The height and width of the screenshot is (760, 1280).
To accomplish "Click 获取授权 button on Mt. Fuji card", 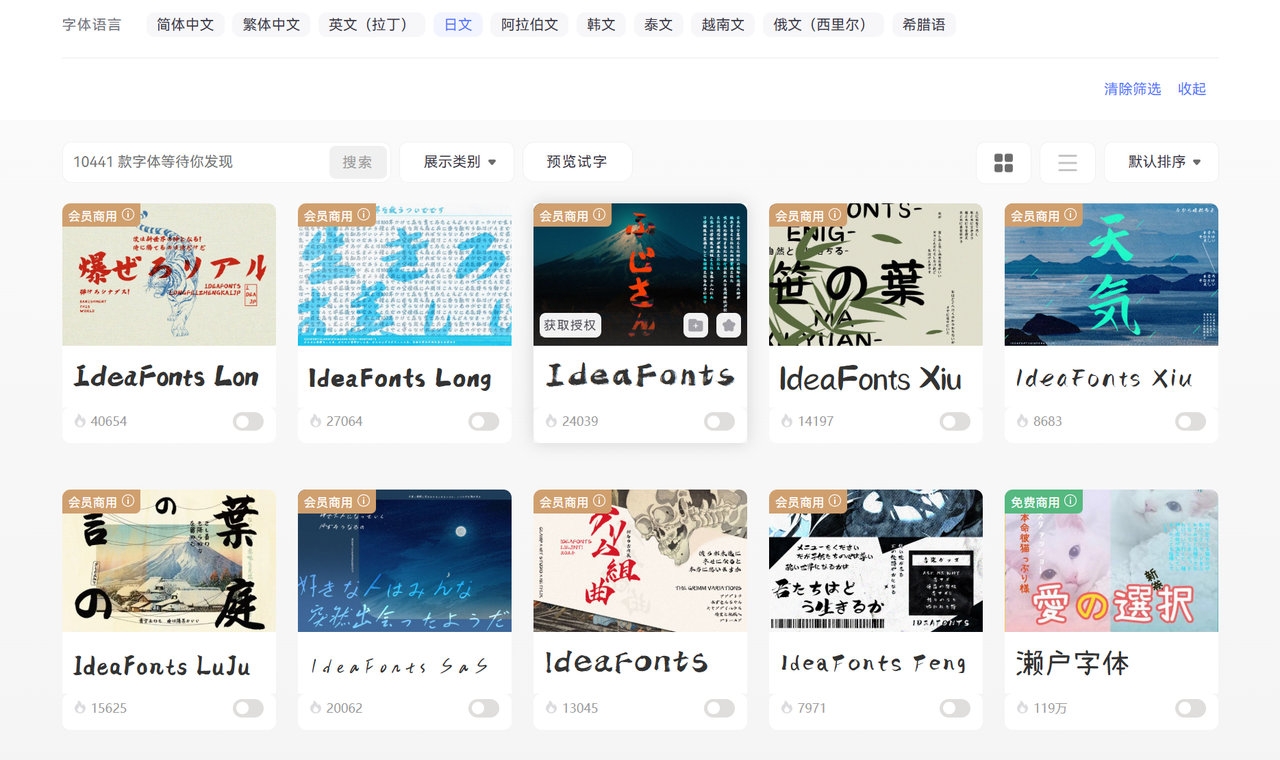I will coord(570,325).
